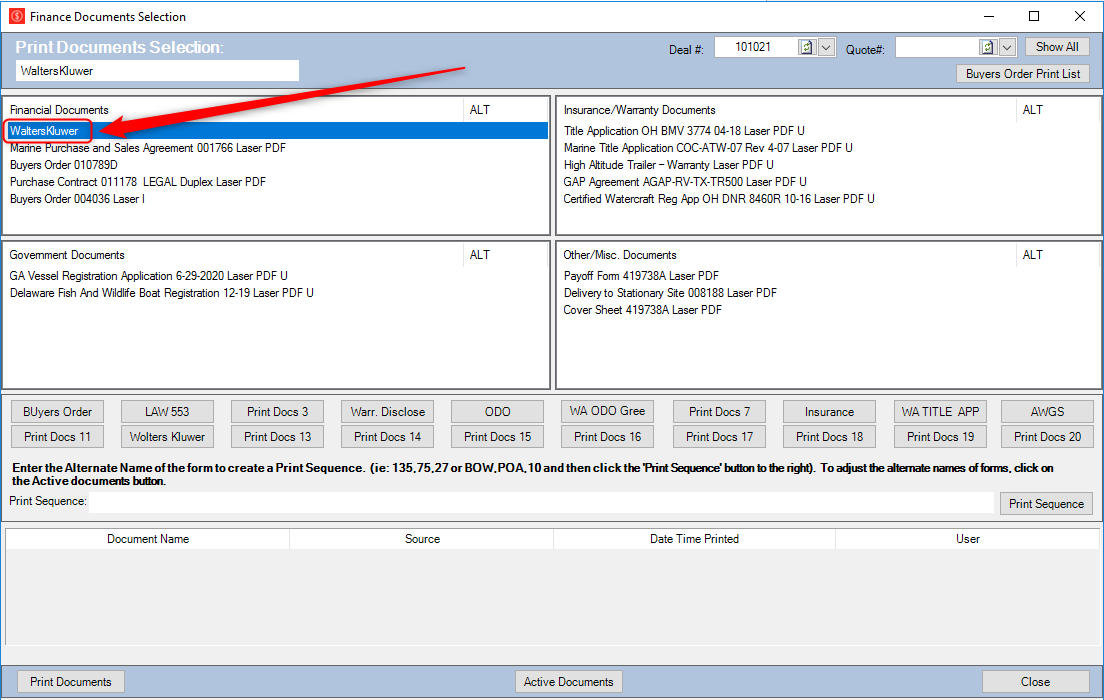
Task: Click the Print Docs 13 button
Action: click(277, 437)
